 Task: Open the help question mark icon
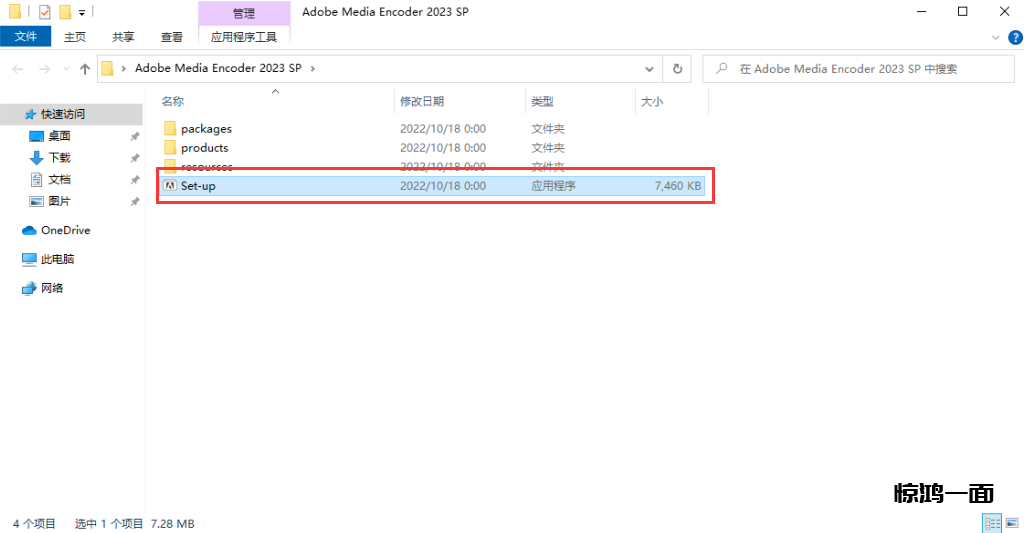tap(1010, 37)
